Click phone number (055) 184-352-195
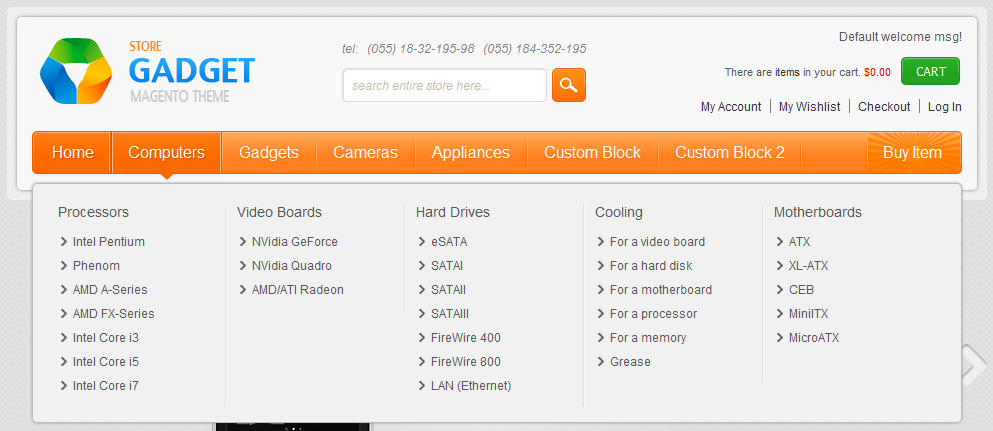The image size is (993, 431). tap(534, 49)
